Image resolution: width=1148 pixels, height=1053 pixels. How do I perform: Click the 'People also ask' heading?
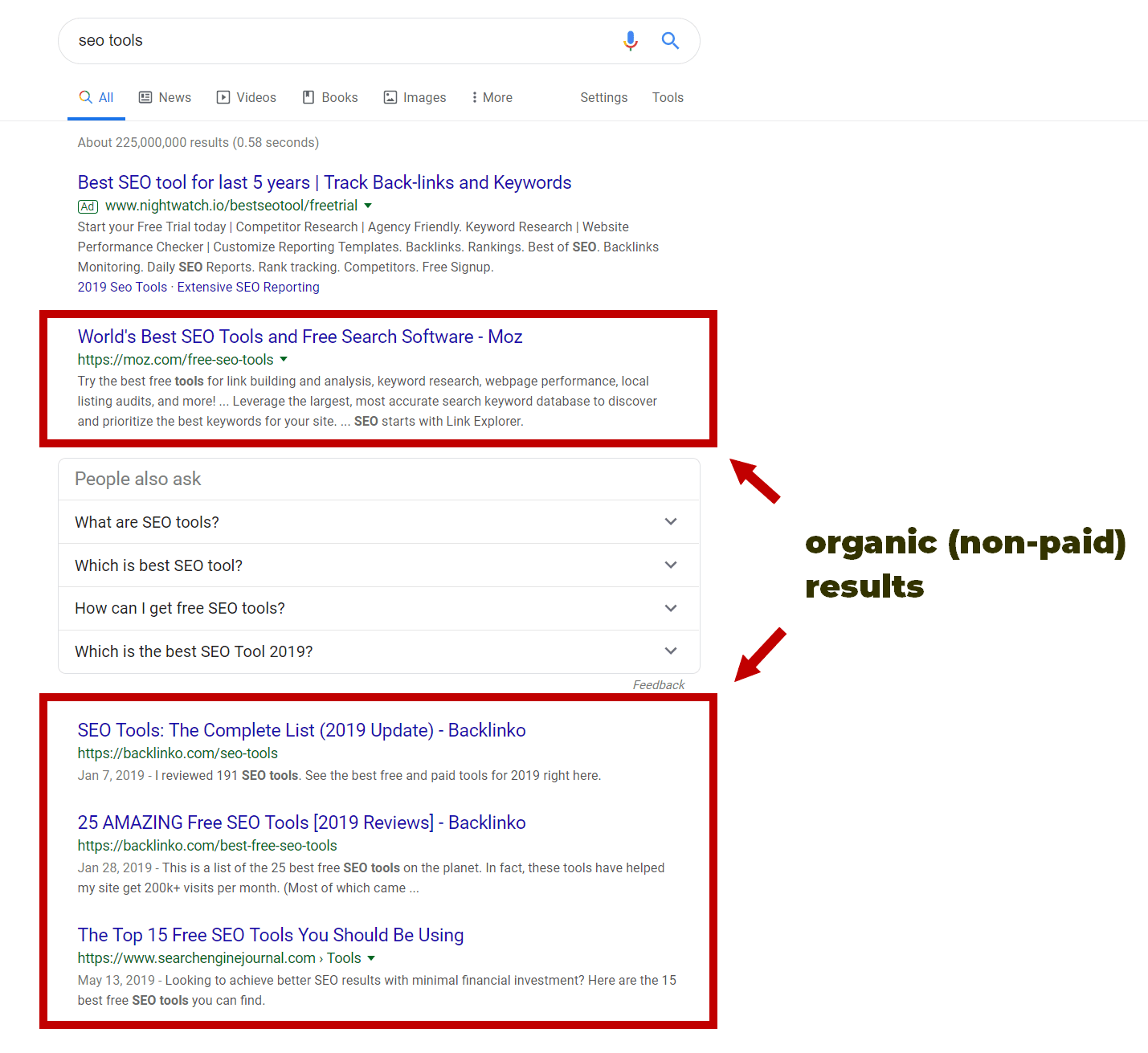[x=138, y=479]
